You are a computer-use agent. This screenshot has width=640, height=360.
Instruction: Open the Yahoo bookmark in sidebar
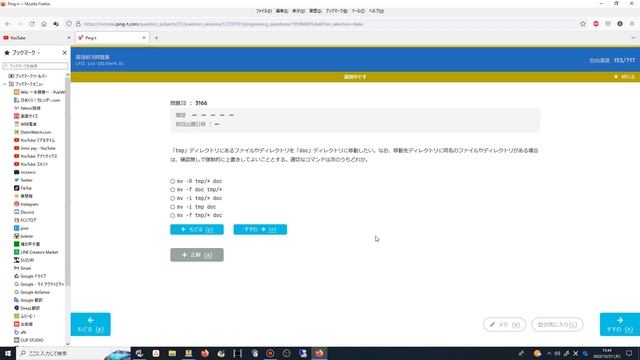click(x=27, y=108)
